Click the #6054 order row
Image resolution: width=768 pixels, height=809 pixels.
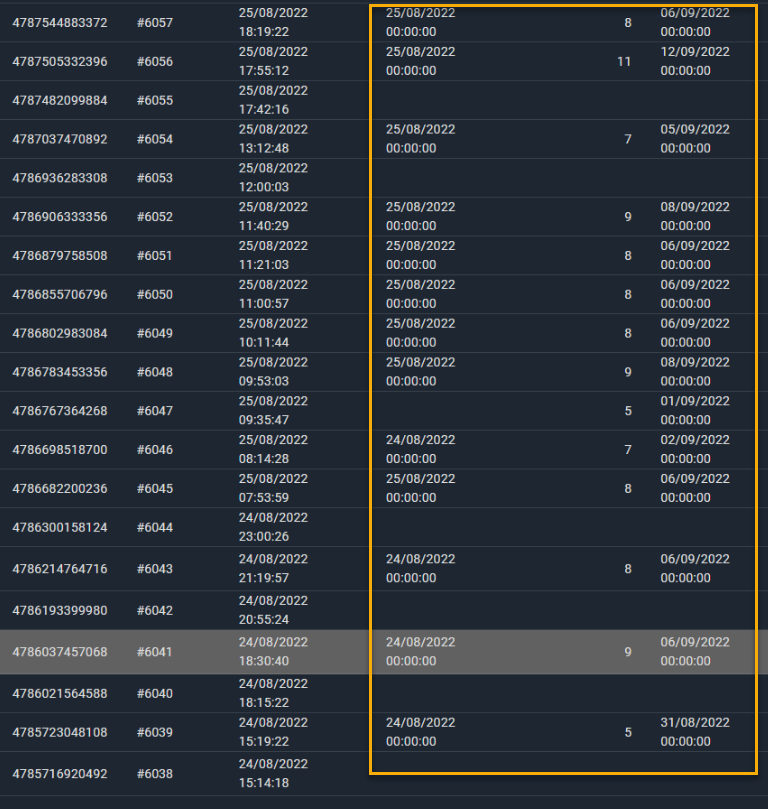154,139
